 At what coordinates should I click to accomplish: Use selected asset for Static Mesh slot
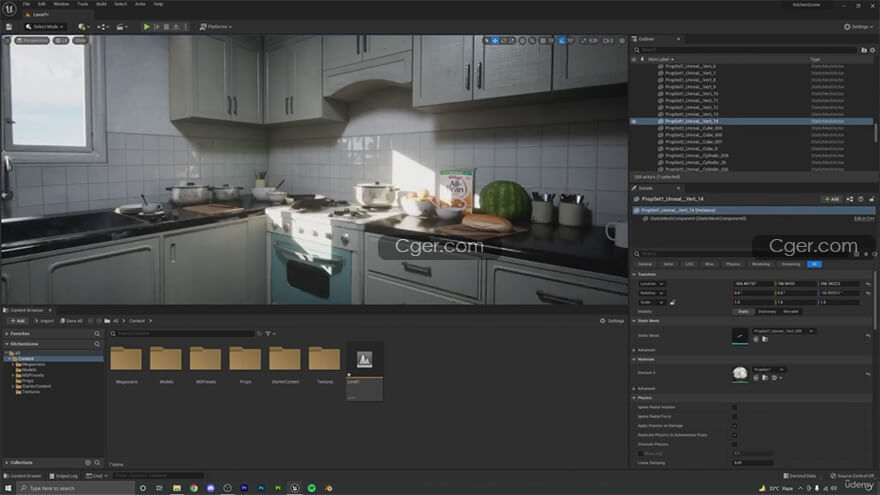(x=756, y=339)
